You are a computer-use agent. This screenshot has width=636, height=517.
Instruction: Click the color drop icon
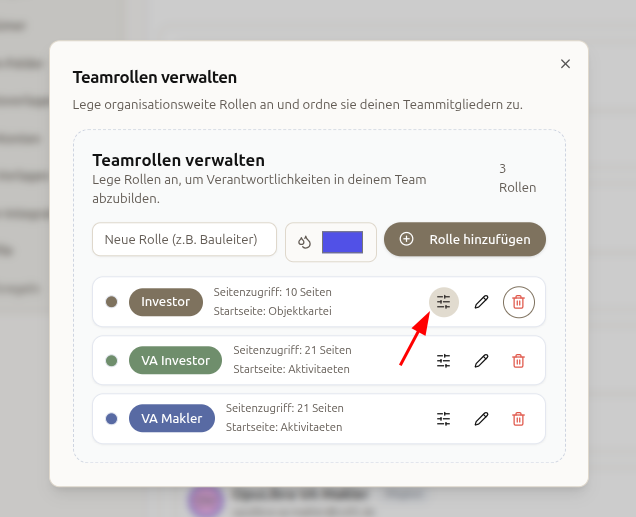[x=304, y=242]
